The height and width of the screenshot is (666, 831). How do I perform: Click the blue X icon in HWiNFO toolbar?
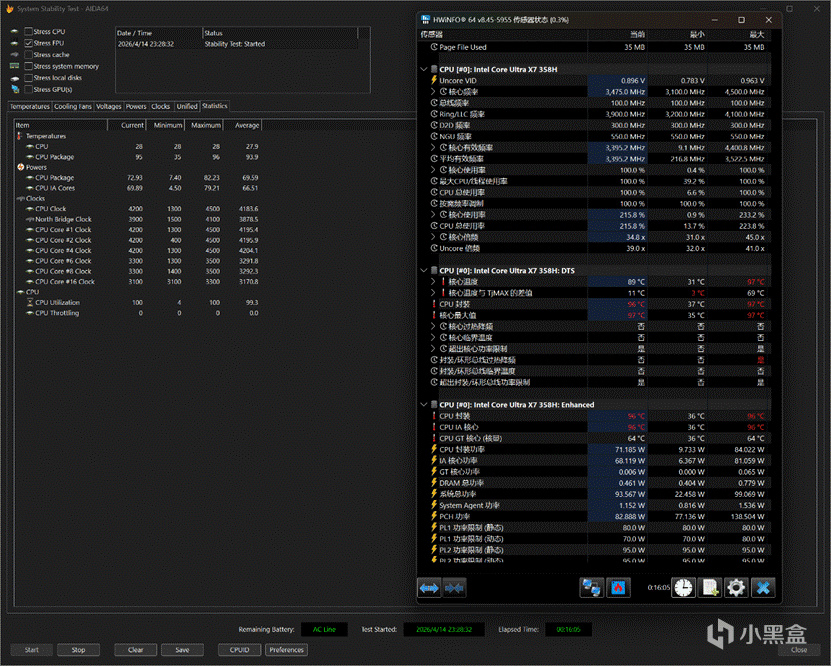coord(763,588)
